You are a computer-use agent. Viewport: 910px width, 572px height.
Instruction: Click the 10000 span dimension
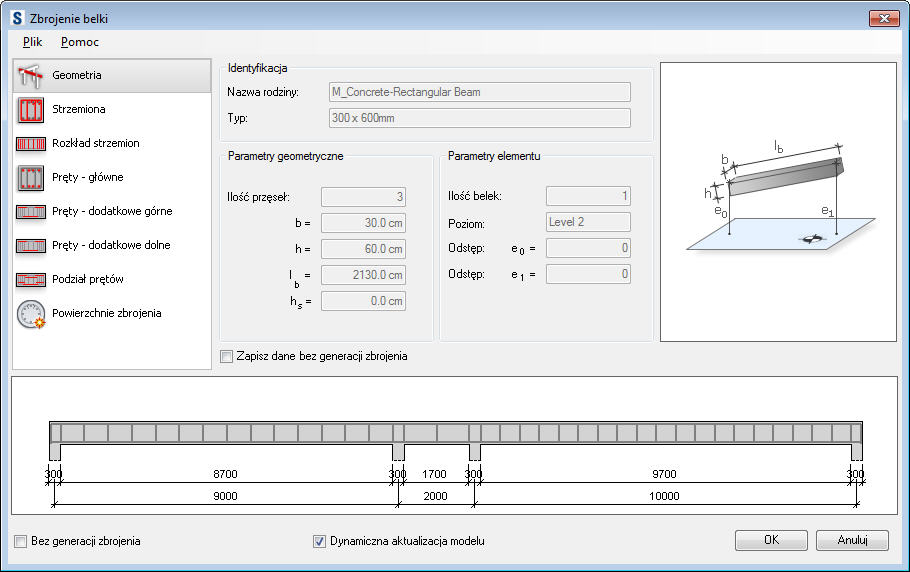click(664, 496)
